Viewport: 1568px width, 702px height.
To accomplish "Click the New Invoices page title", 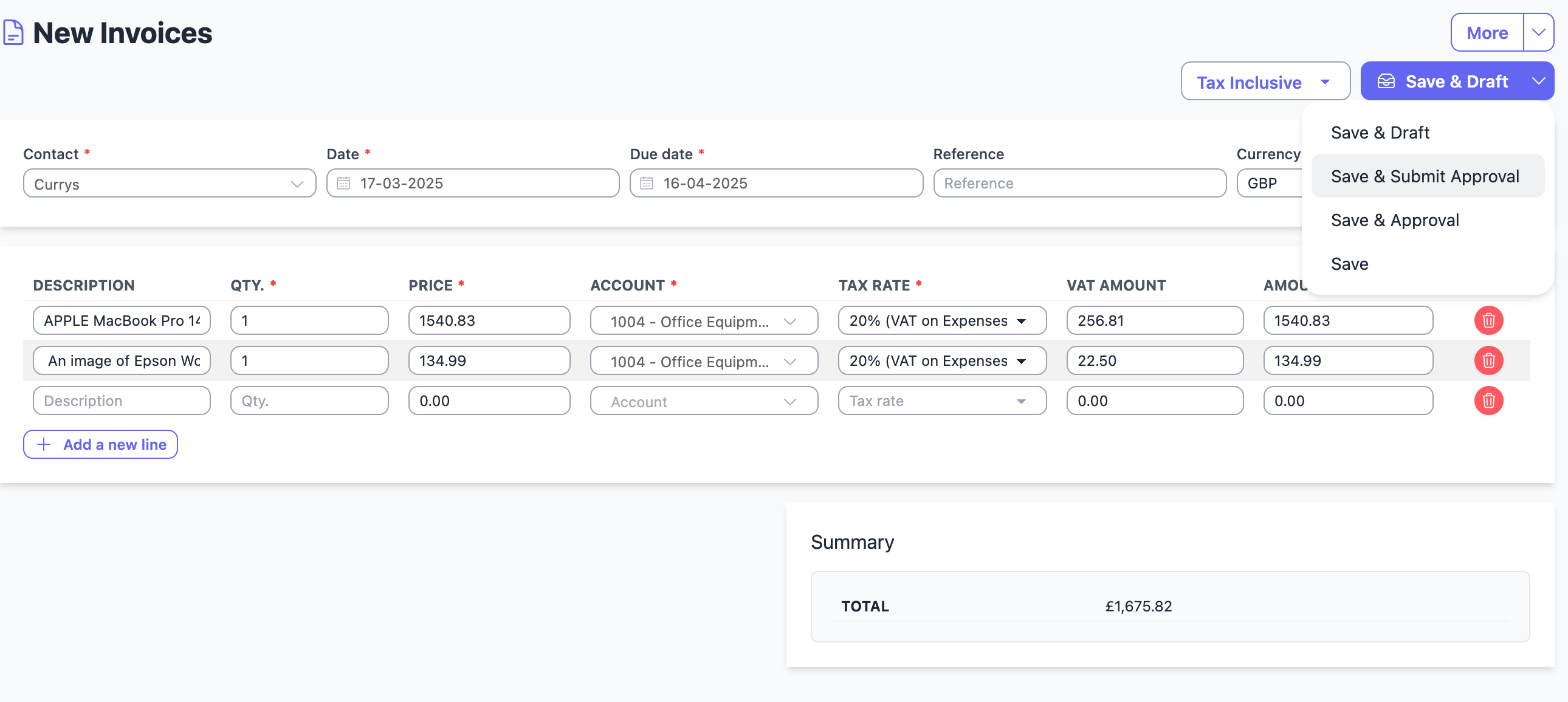I will 122,33.
